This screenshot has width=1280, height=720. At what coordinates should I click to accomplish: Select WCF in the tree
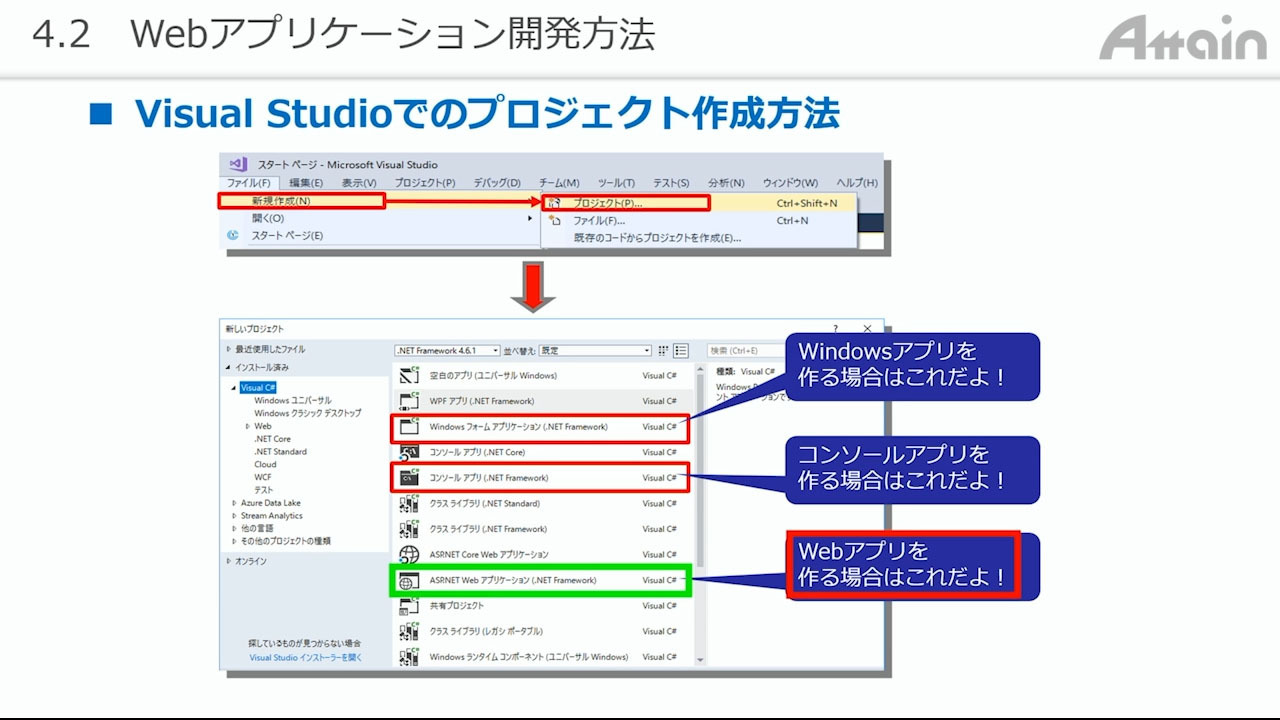pyautogui.click(x=263, y=477)
